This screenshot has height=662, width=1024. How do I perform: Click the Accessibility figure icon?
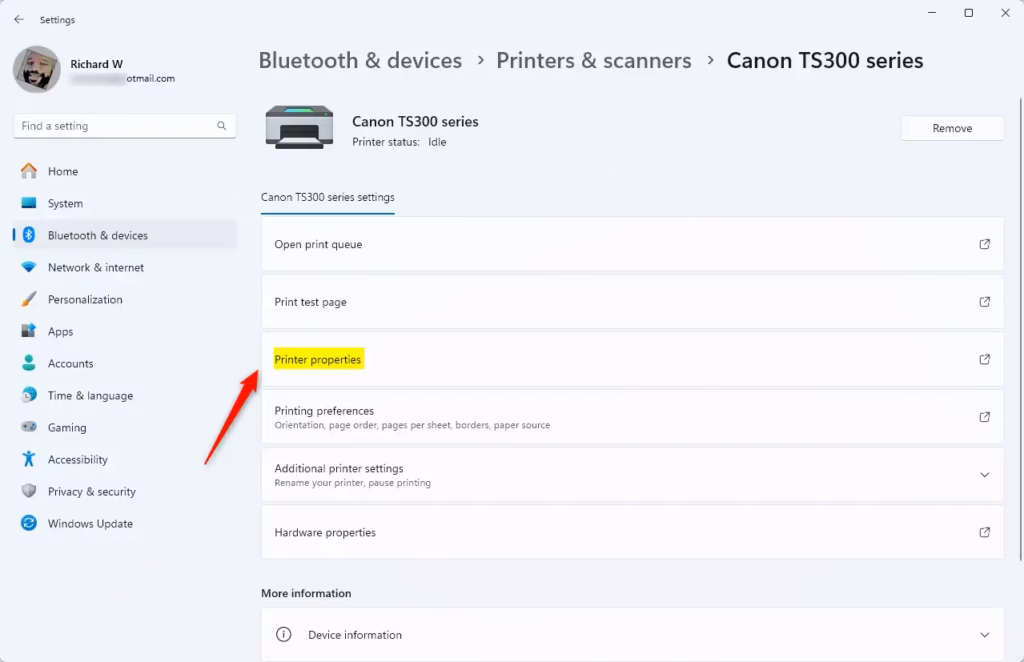(x=29, y=459)
